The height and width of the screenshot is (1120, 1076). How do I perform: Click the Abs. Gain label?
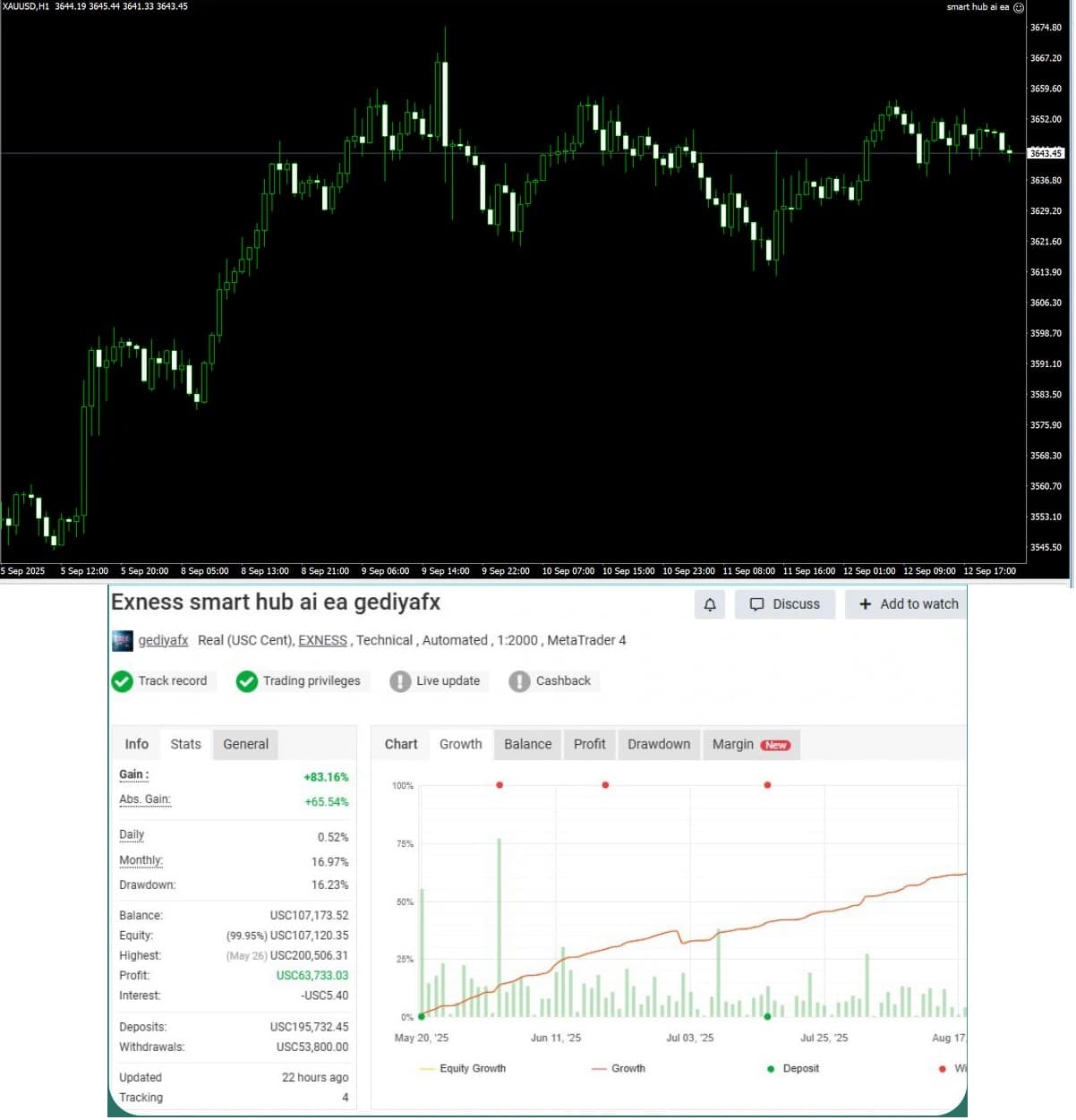click(145, 800)
